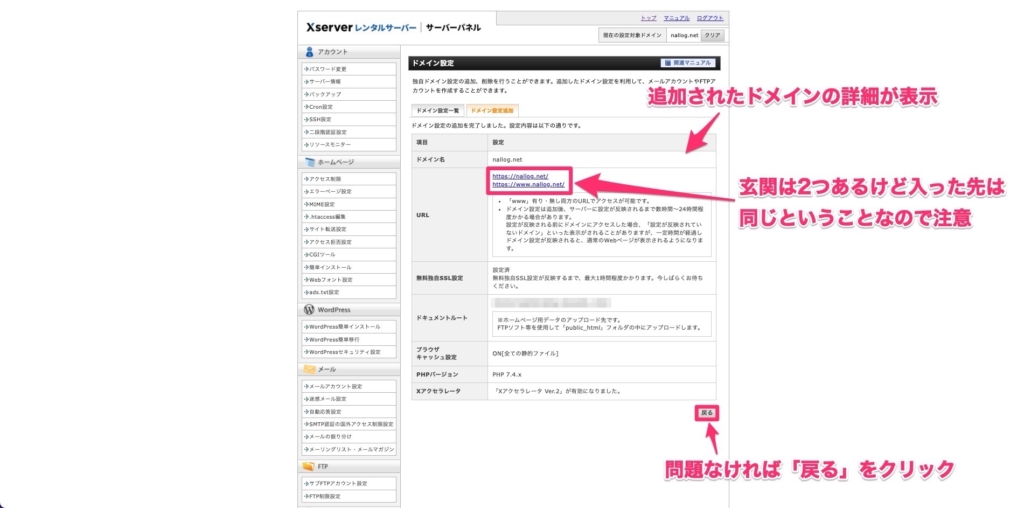Open パスワード変更 in the sidebar
This screenshot has height=508, width=1024.
pos(329,69)
